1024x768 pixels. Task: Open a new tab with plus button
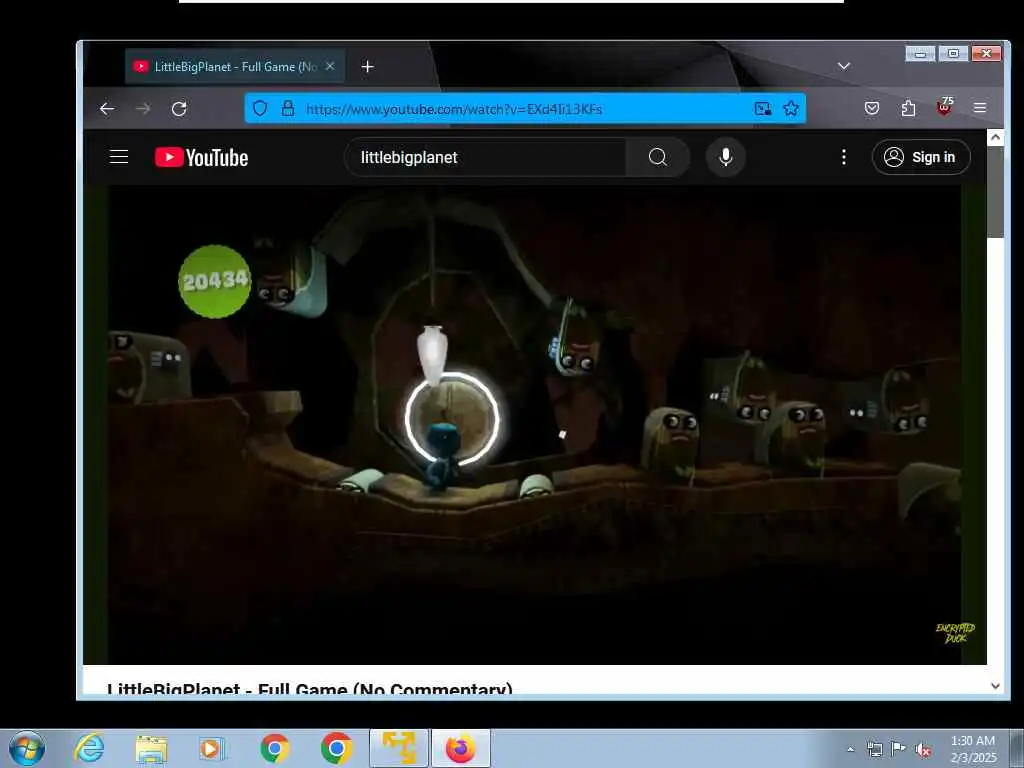pyautogui.click(x=367, y=67)
